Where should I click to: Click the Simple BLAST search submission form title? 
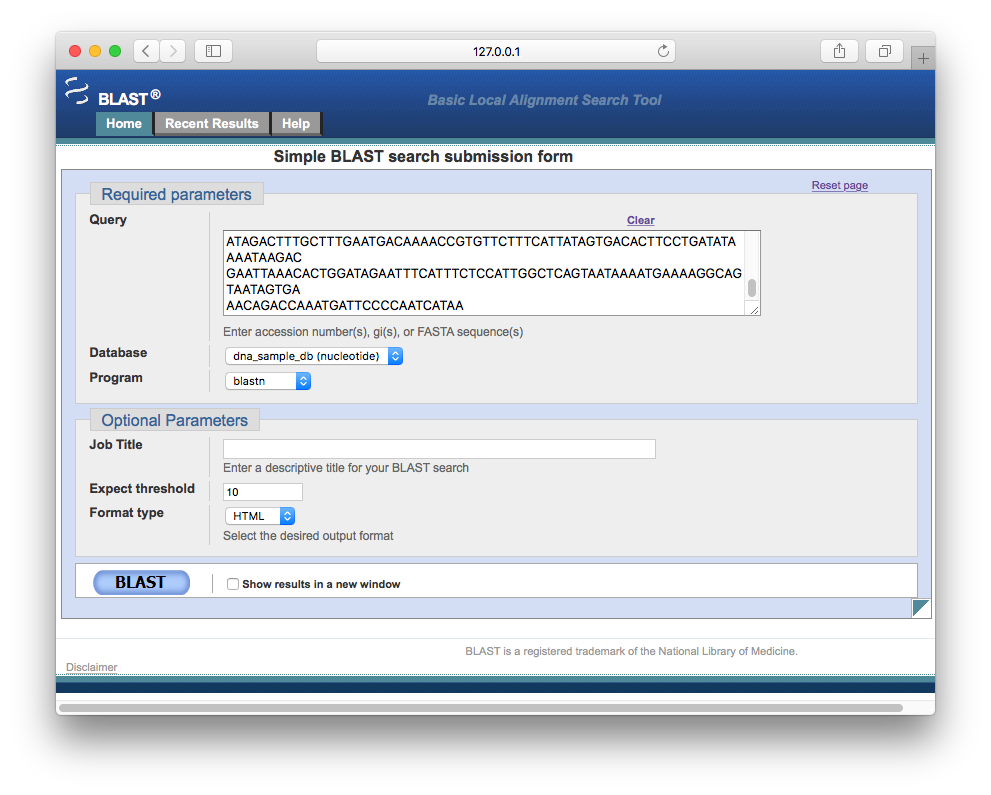tap(423, 156)
